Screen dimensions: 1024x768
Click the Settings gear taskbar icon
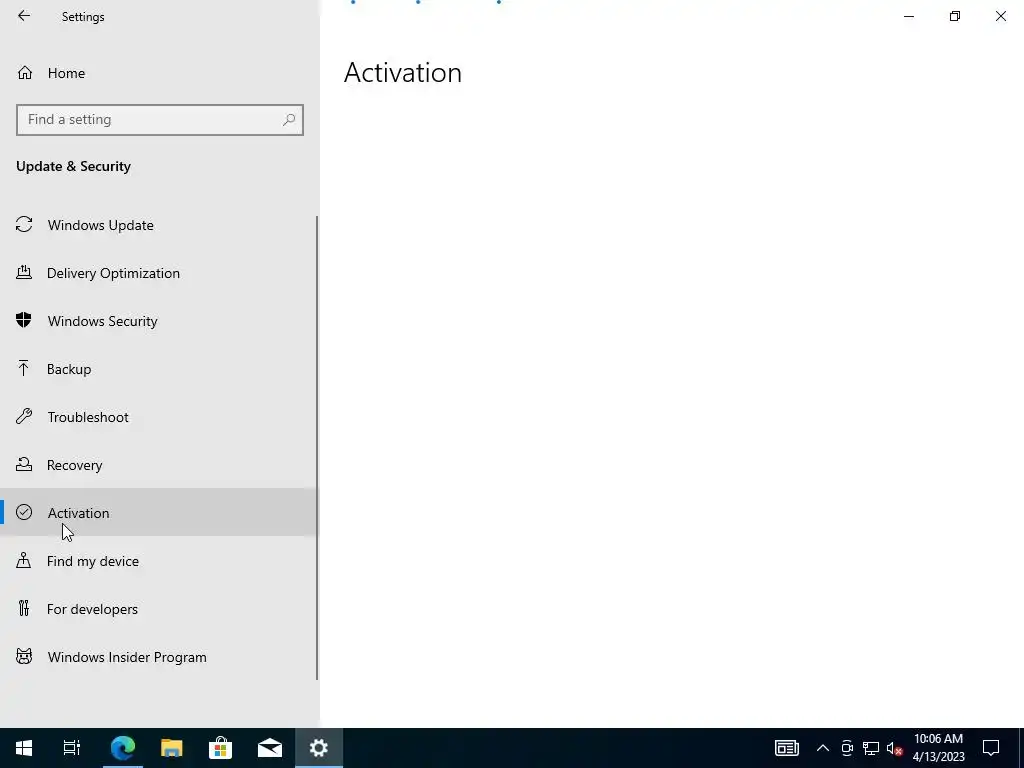[x=319, y=748]
